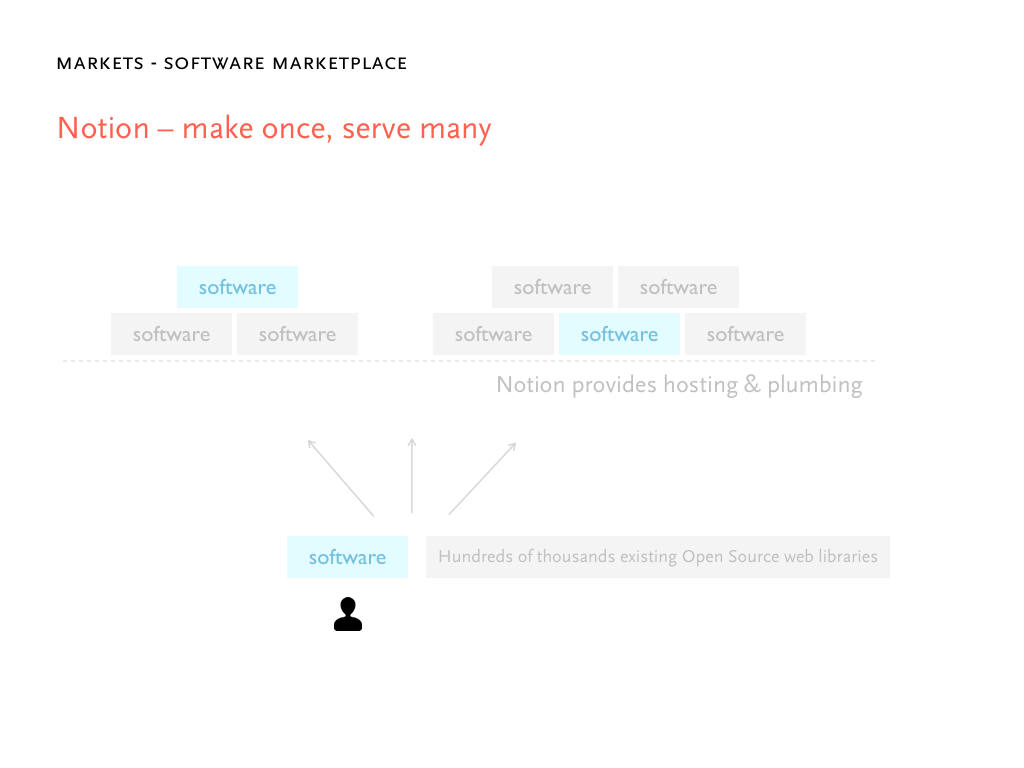Select the leftmost gray software box in the left stack
Viewport: 1024px width, 768px height.
coord(171,334)
